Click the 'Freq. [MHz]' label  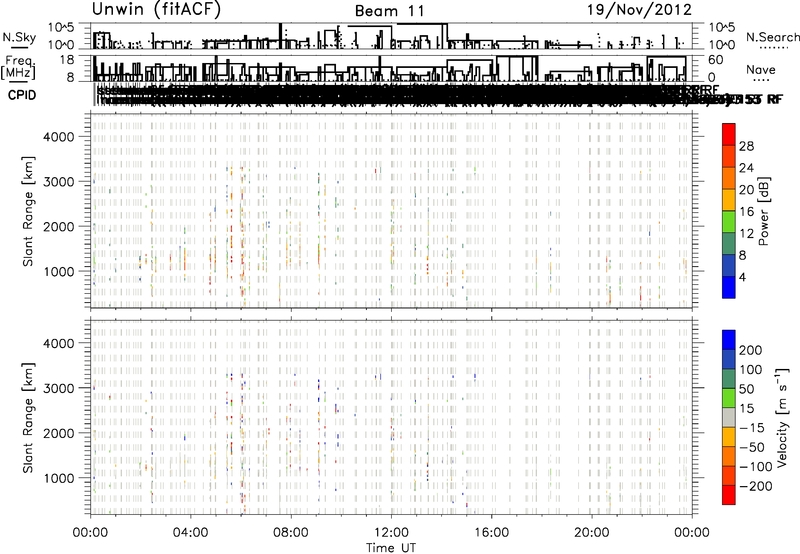pyautogui.click(x=18, y=68)
